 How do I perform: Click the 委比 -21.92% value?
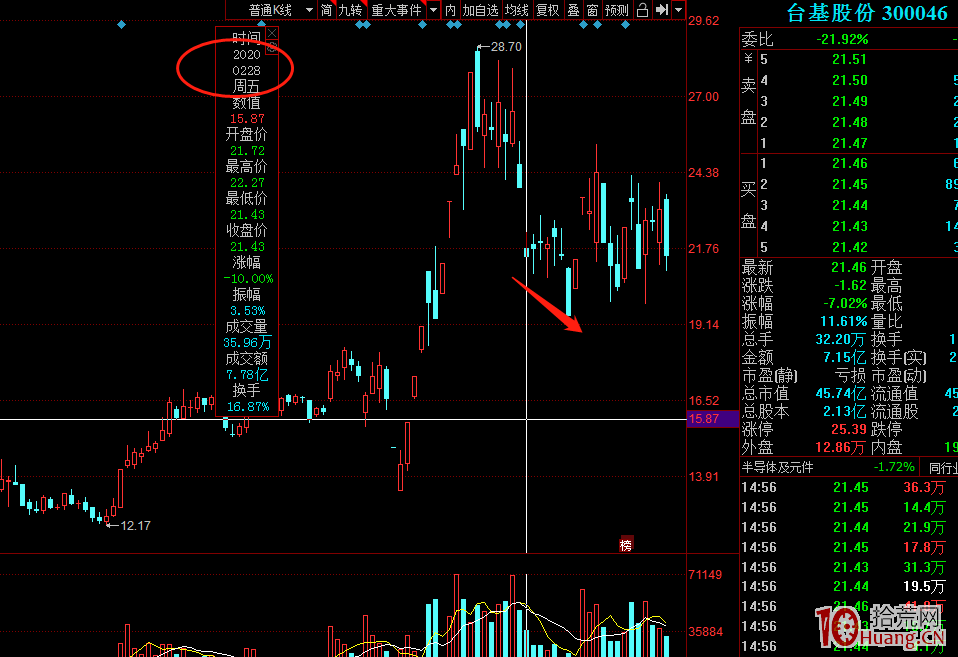tap(842, 39)
